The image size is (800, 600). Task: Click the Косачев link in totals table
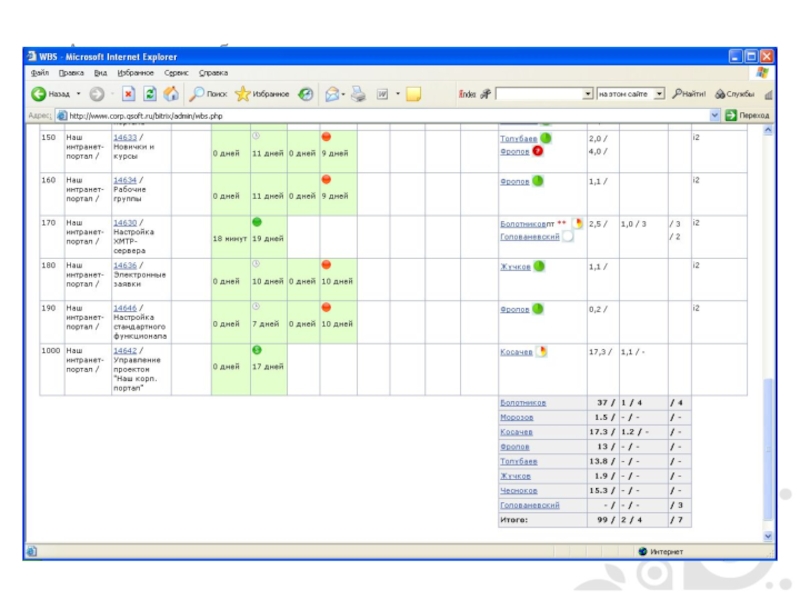pyautogui.click(x=516, y=432)
